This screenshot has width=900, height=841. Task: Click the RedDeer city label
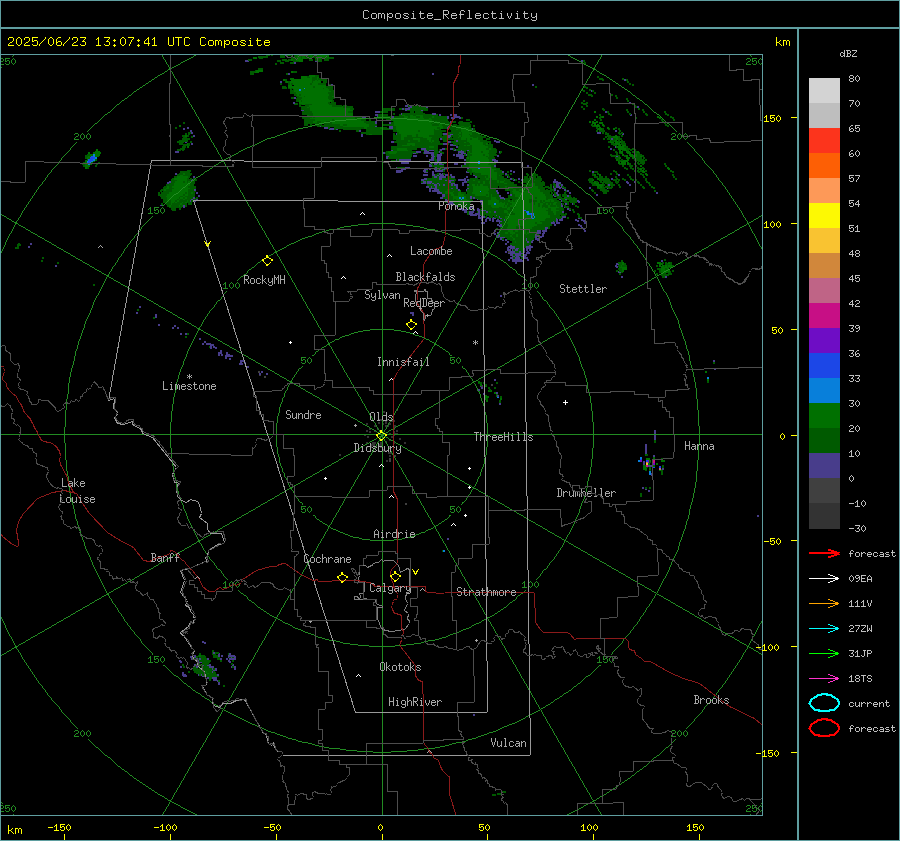[424, 303]
